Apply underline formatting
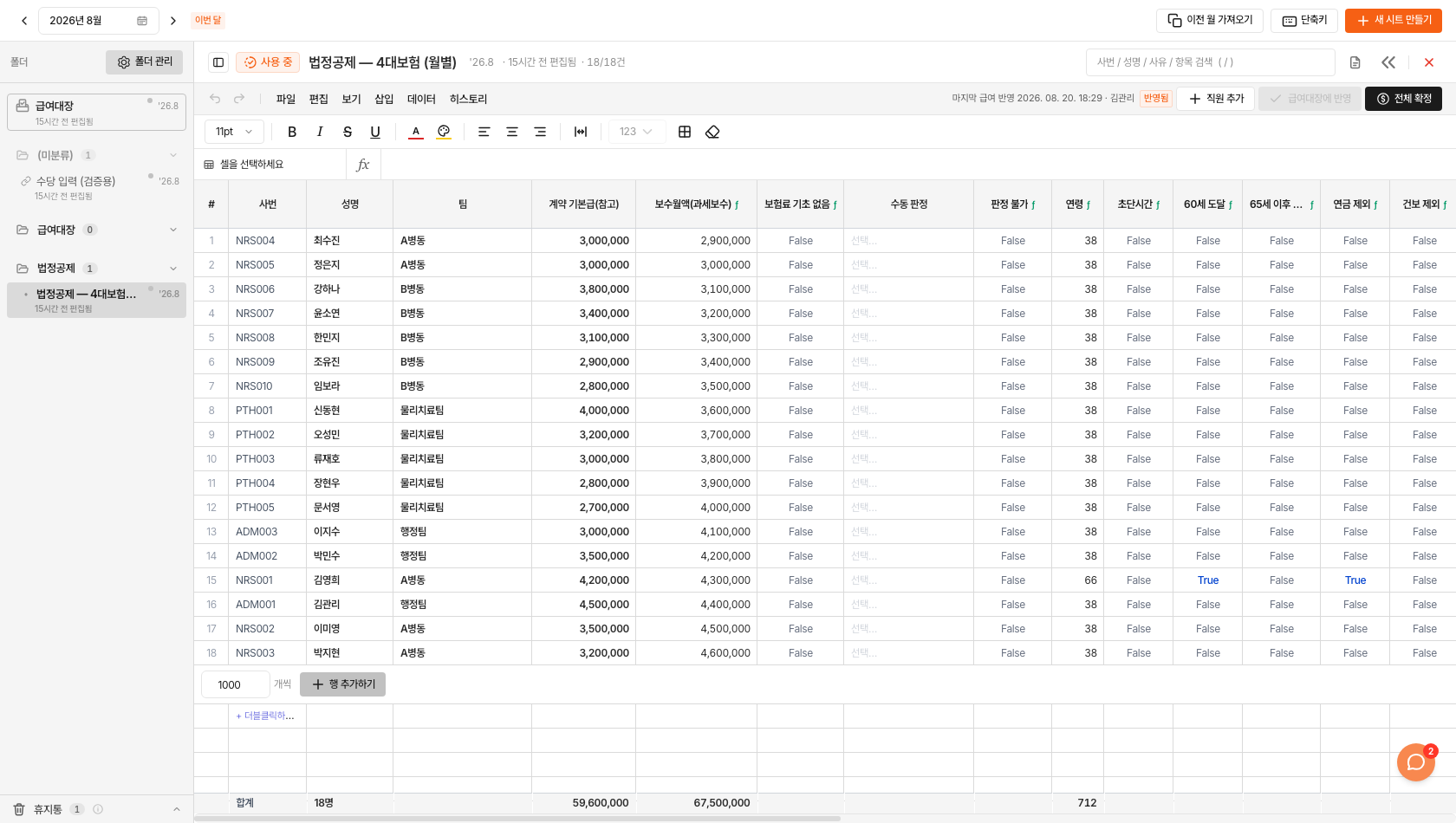The height and width of the screenshot is (823, 1456). 375,132
